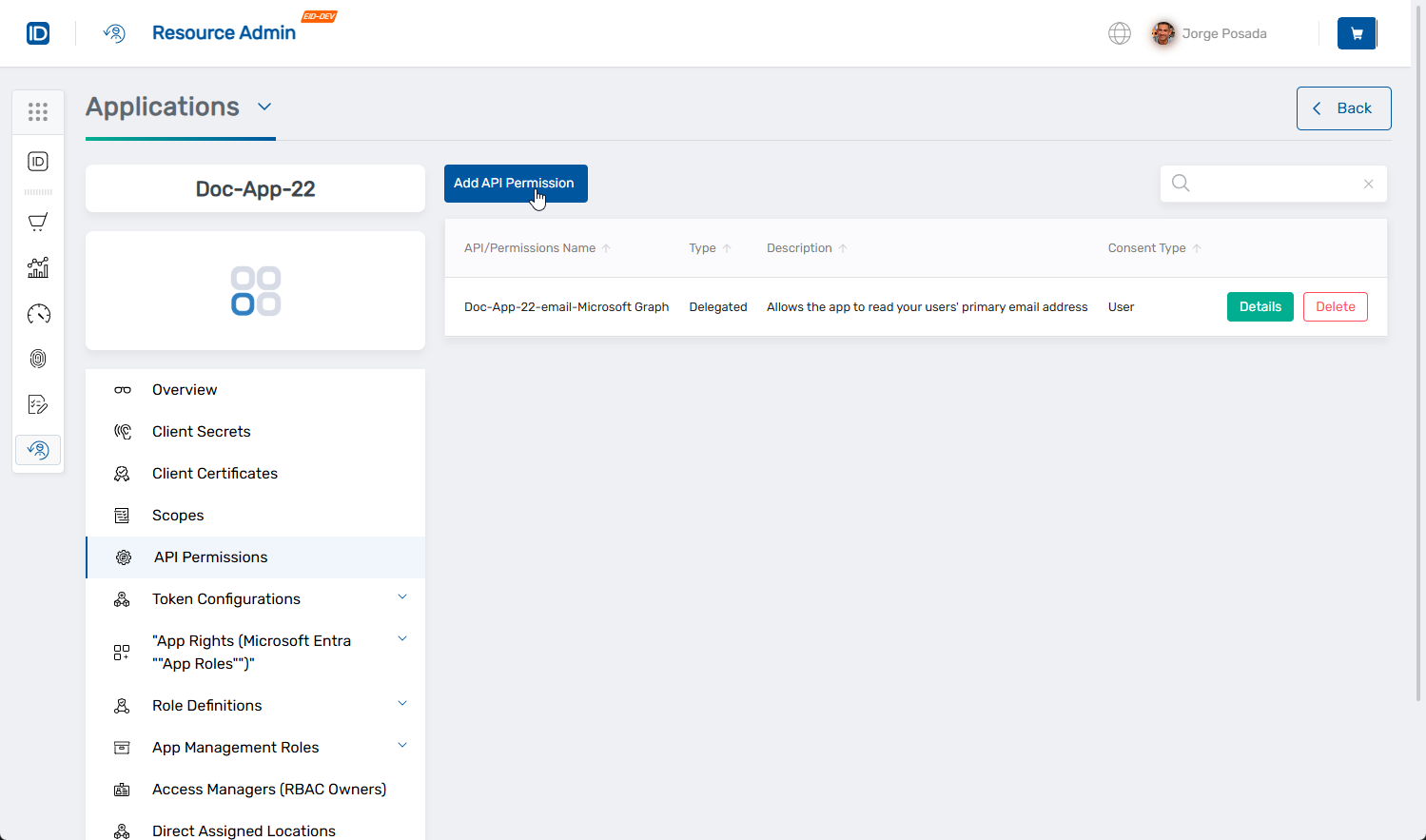Open the dashboard gauge sidebar icon

(x=38, y=313)
